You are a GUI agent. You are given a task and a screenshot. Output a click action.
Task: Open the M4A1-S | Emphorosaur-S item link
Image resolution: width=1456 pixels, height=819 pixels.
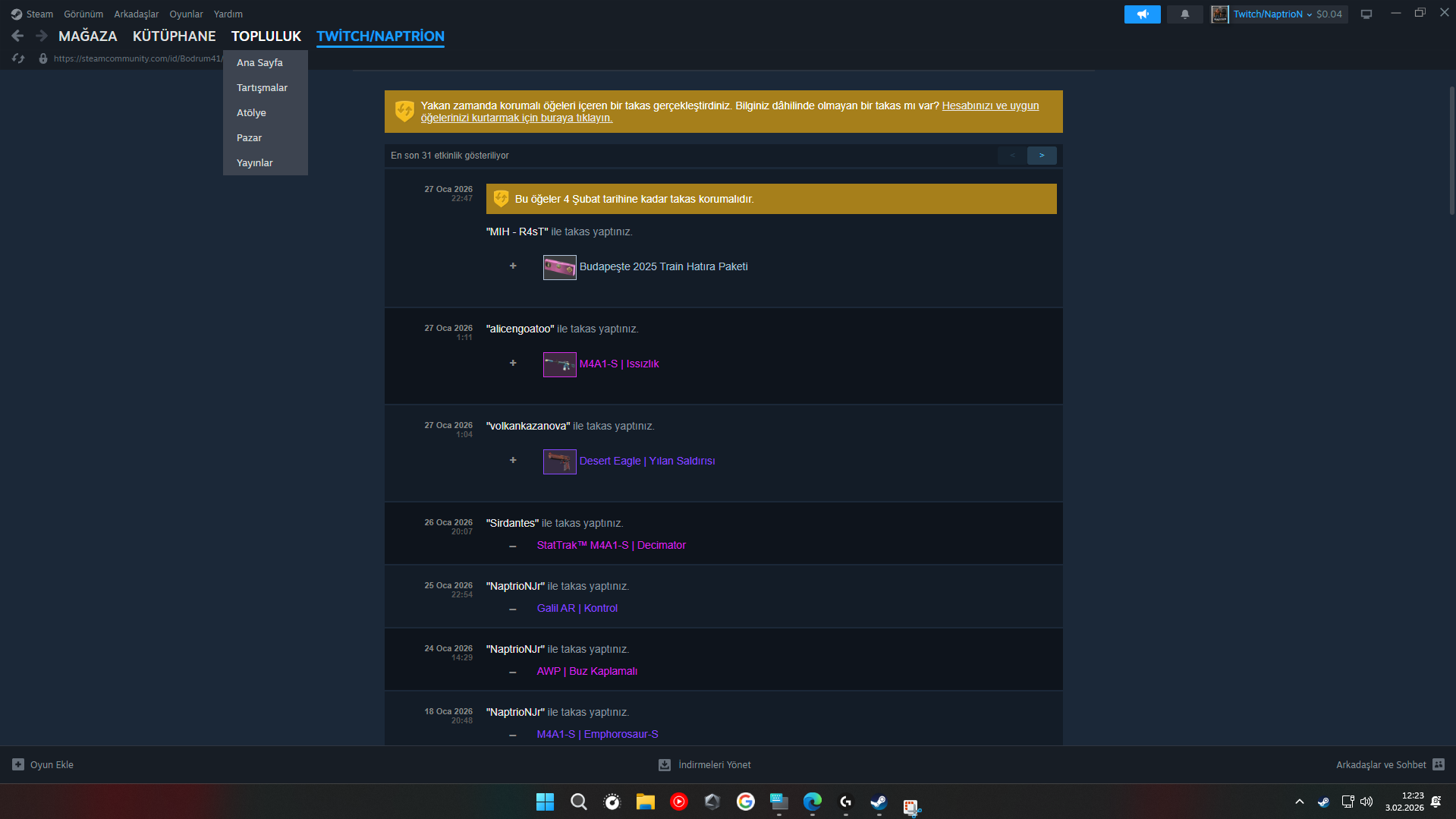click(x=598, y=734)
